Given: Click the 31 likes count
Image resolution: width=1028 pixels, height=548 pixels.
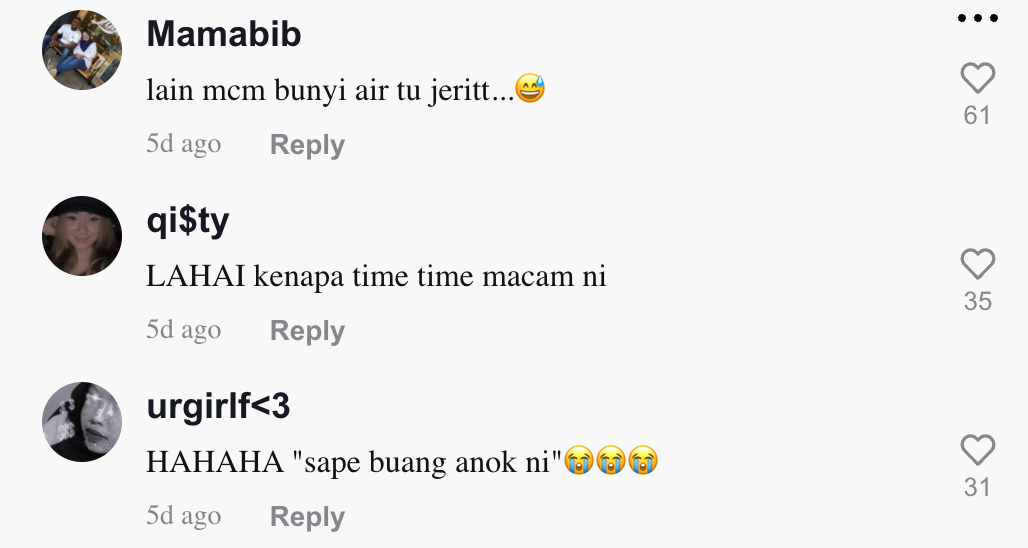Looking at the screenshot, I should [977, 488].
